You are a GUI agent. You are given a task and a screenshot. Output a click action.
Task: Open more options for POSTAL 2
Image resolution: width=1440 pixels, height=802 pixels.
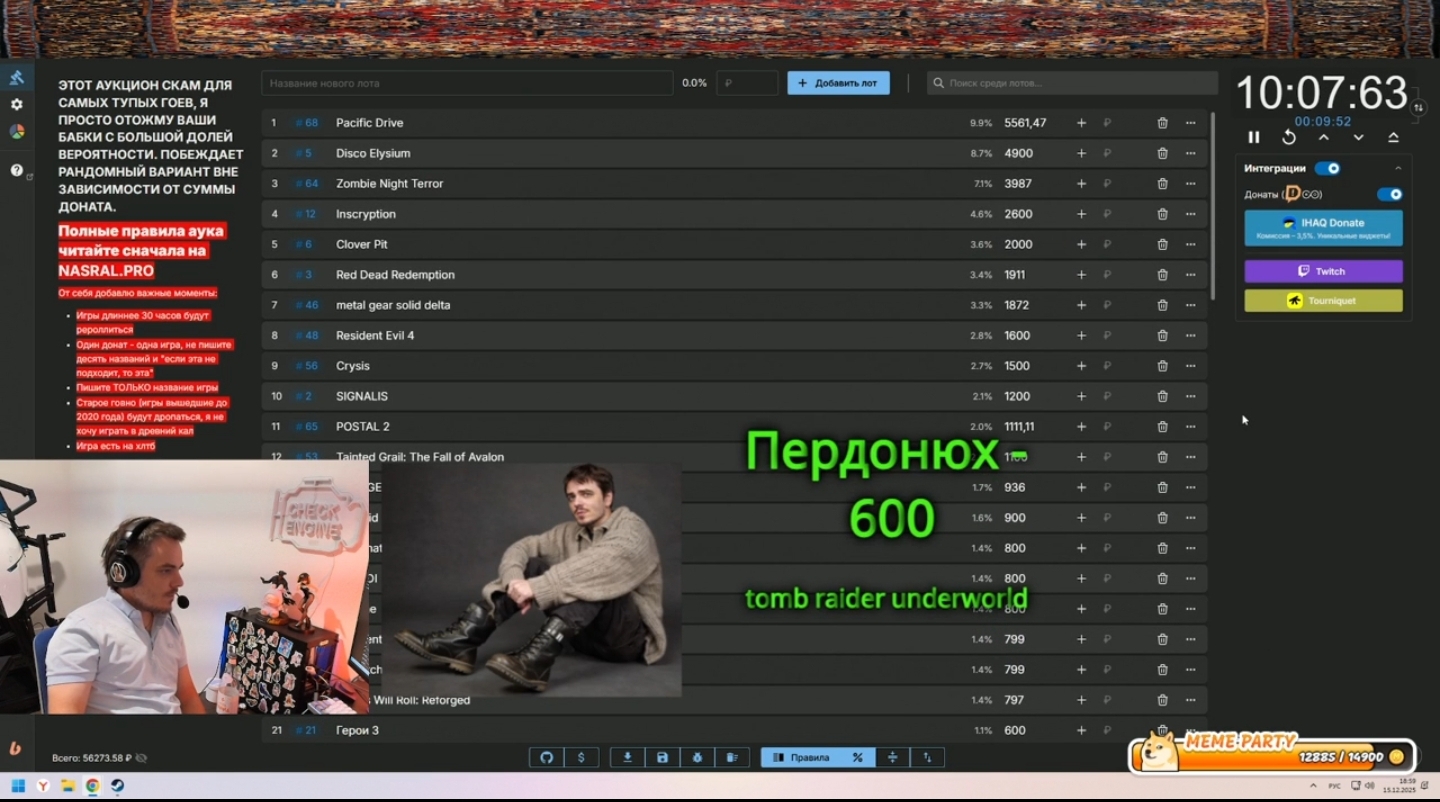[x=1190, y=427]
